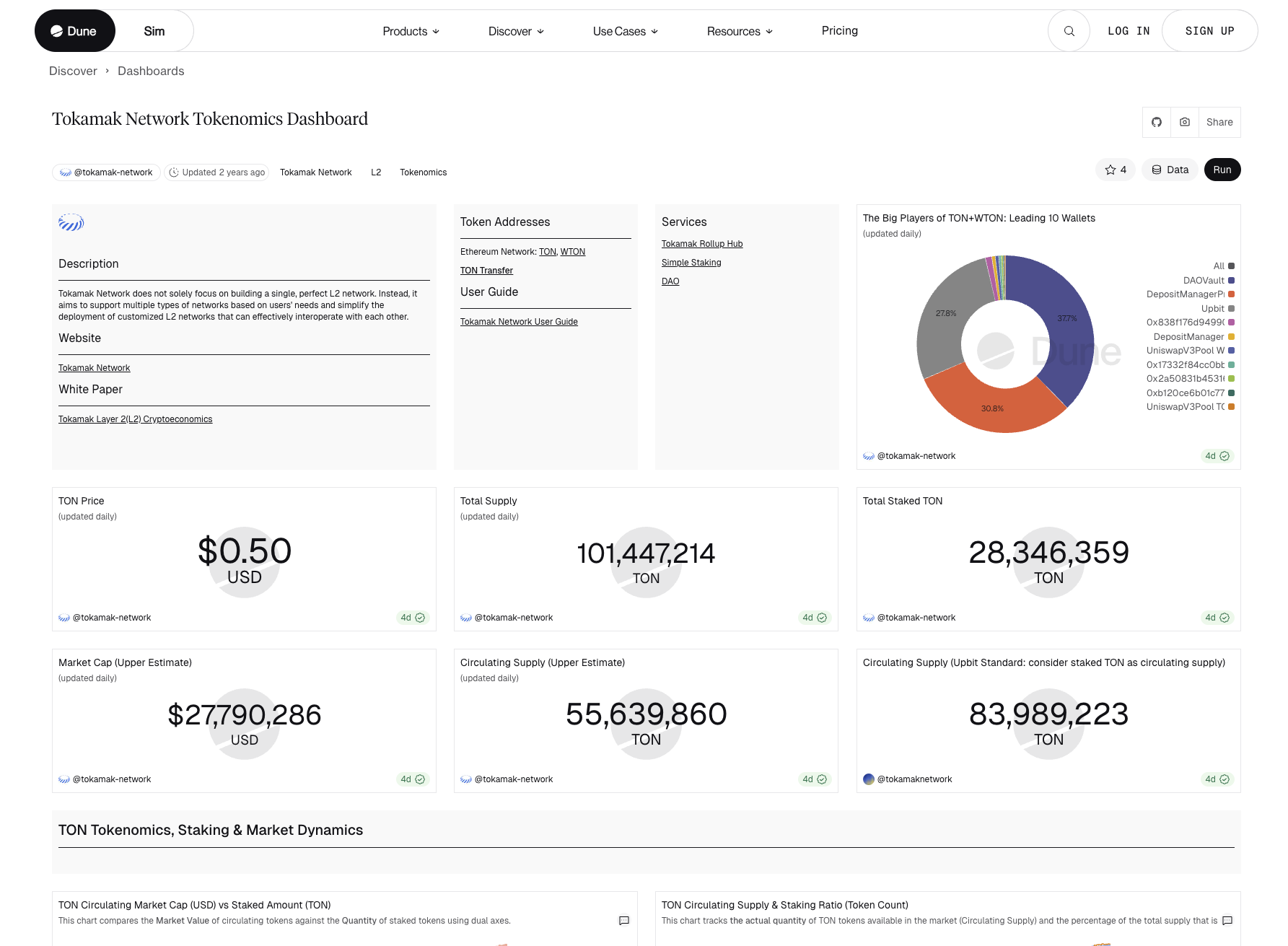This screenshot has height=946, width=1288.
Task: Open the TON token address link
Action: (x=548, y=252)
